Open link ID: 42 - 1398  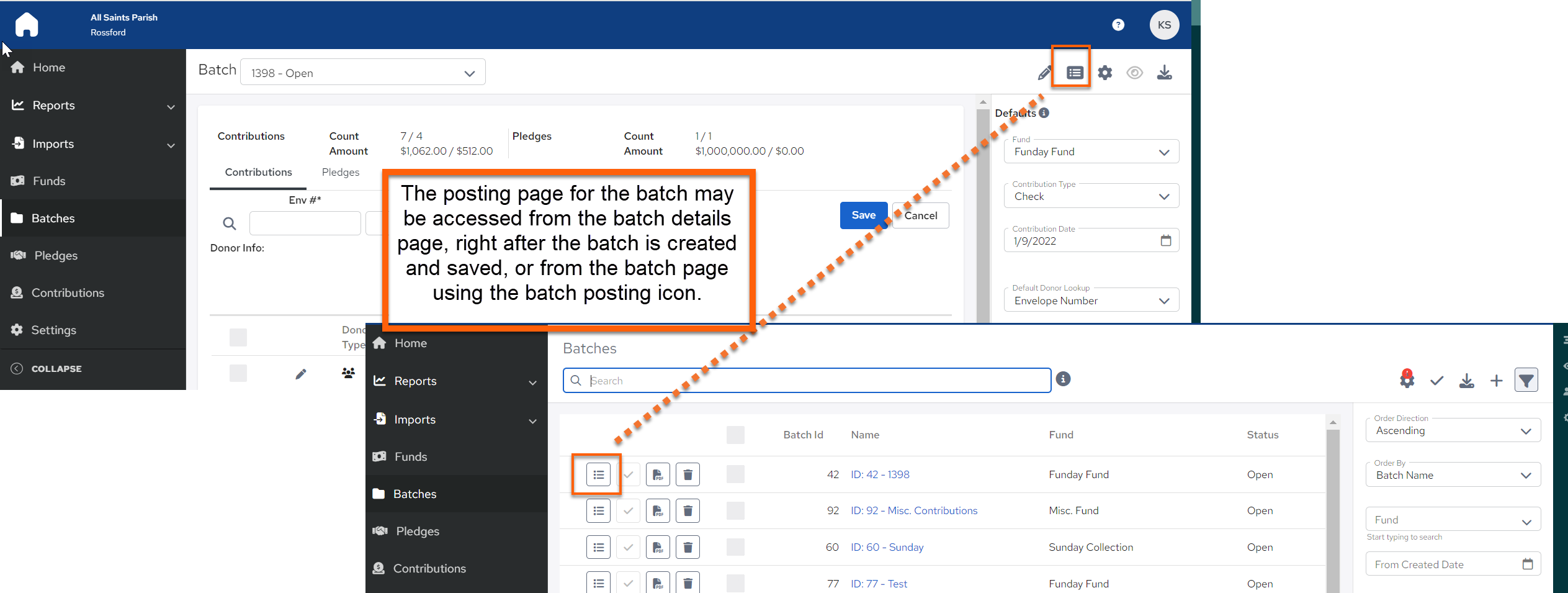tap(880, 474)
